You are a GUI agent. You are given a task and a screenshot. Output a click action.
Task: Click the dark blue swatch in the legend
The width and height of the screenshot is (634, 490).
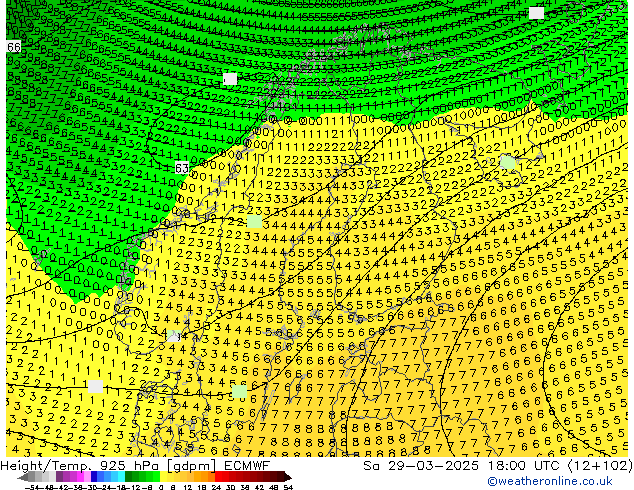click(x=94, y=477)
